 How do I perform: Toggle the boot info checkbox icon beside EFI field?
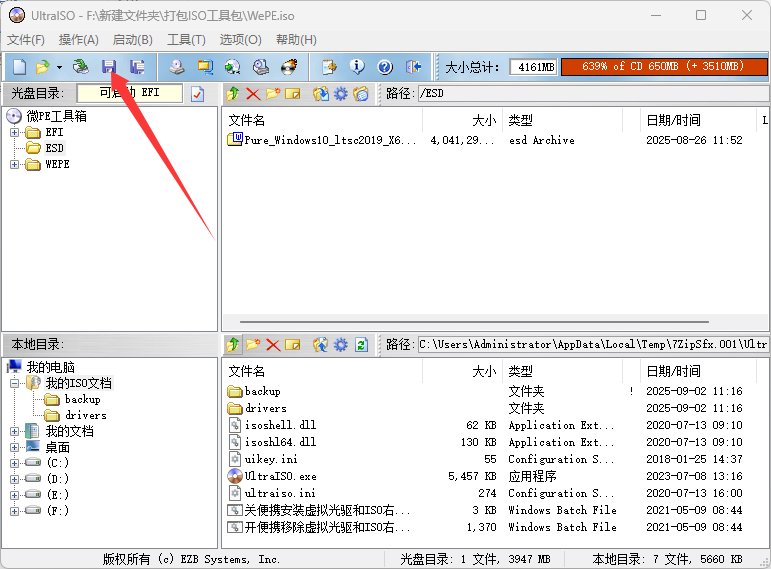[x=197, y=94]
